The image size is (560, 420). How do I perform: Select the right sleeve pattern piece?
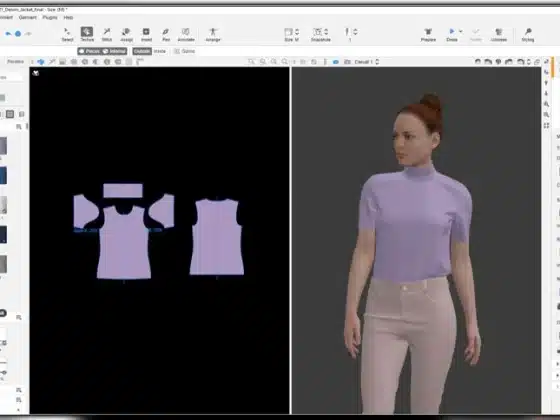click(x=162, y=211)
